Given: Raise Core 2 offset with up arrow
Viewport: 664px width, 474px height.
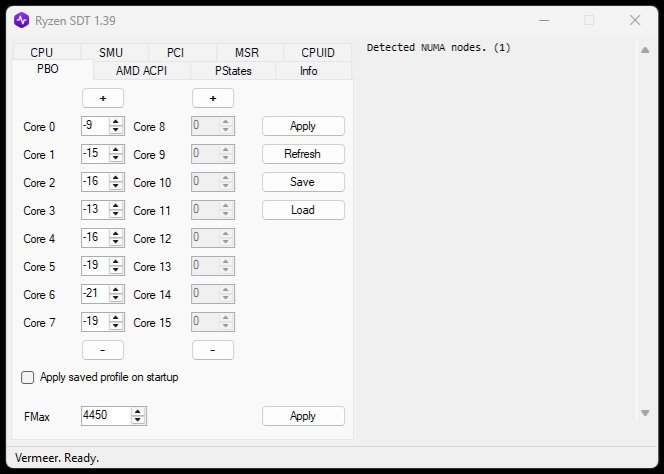Looking at the screenshot, I should pos(116,177).
